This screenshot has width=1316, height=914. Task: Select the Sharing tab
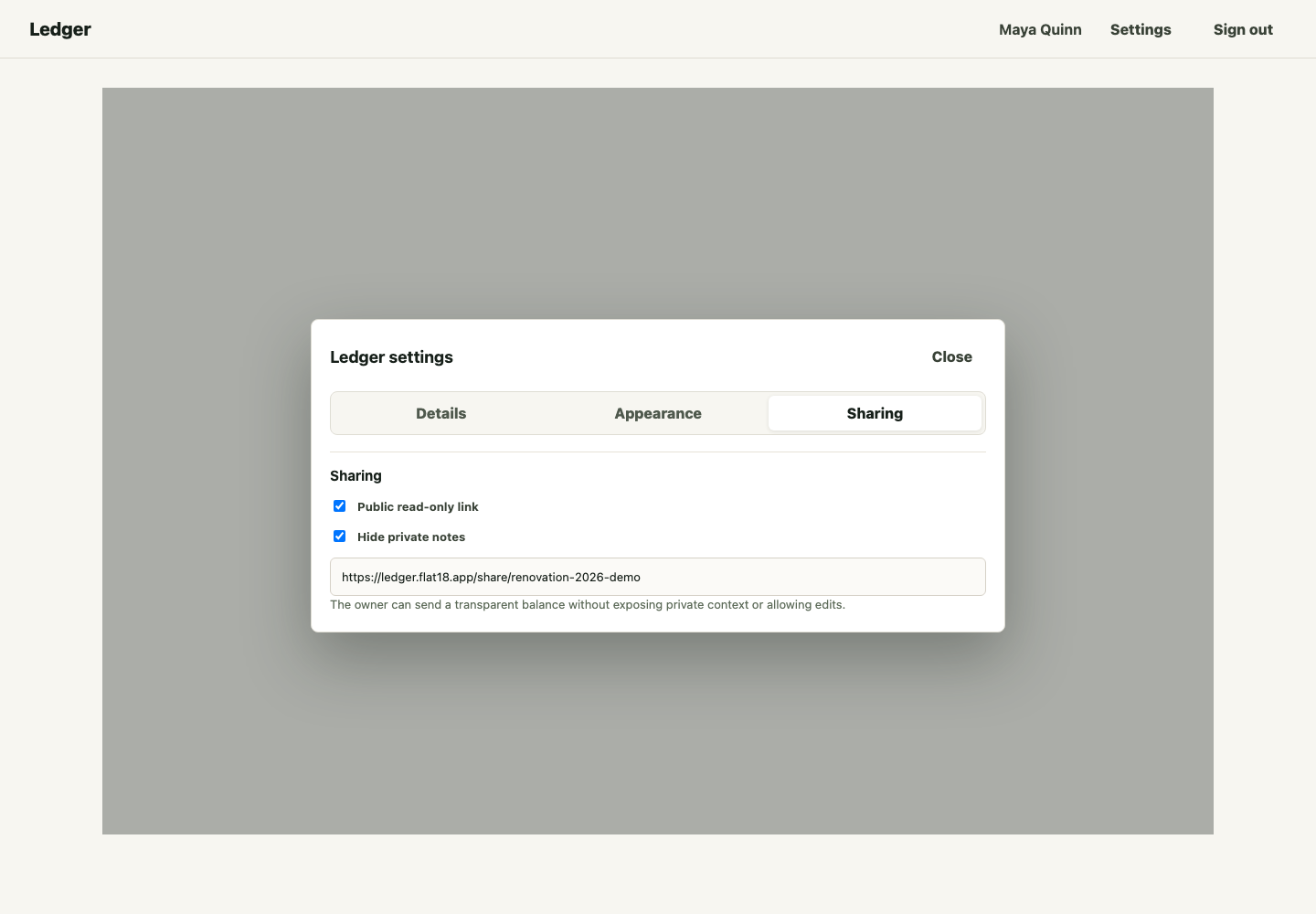coord(875,413)
